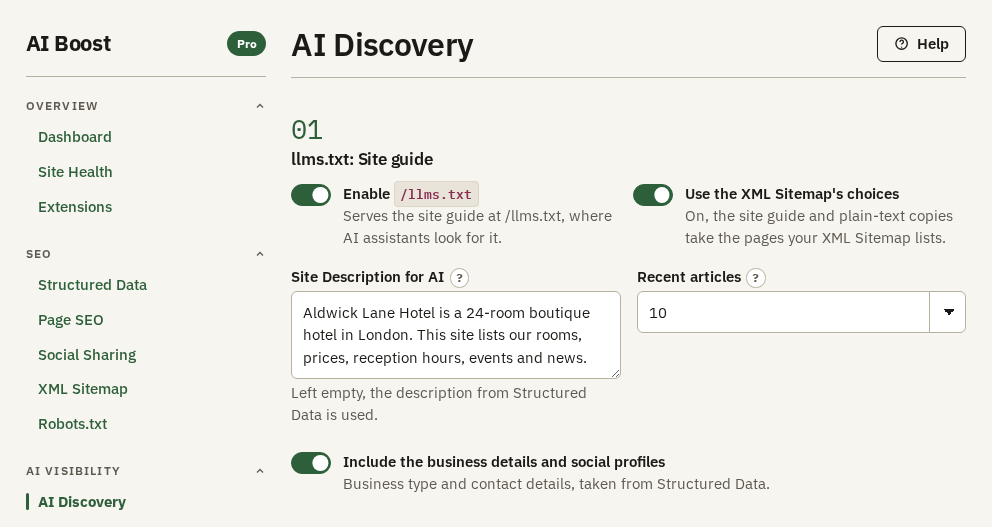
Task: Show help for Site Description for AI
Action: point(459,278)
